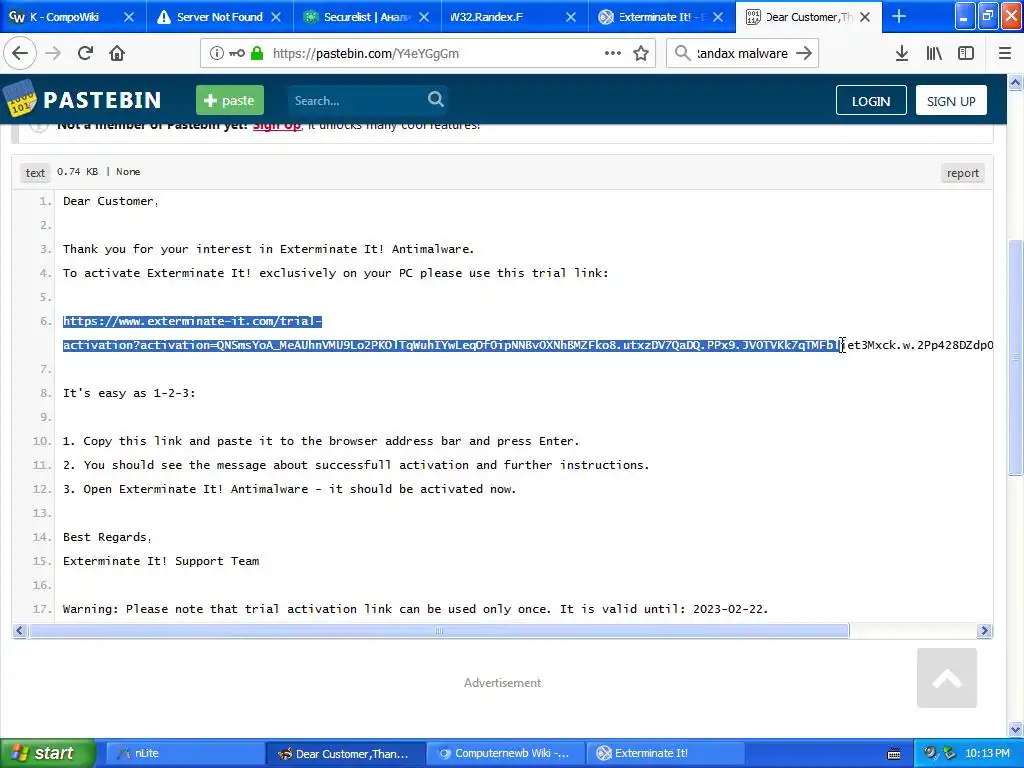Switch to Server Not Found tab
Image resolution: width=1024 pixels, height=768 pixels.
click(x=219, y=17)
